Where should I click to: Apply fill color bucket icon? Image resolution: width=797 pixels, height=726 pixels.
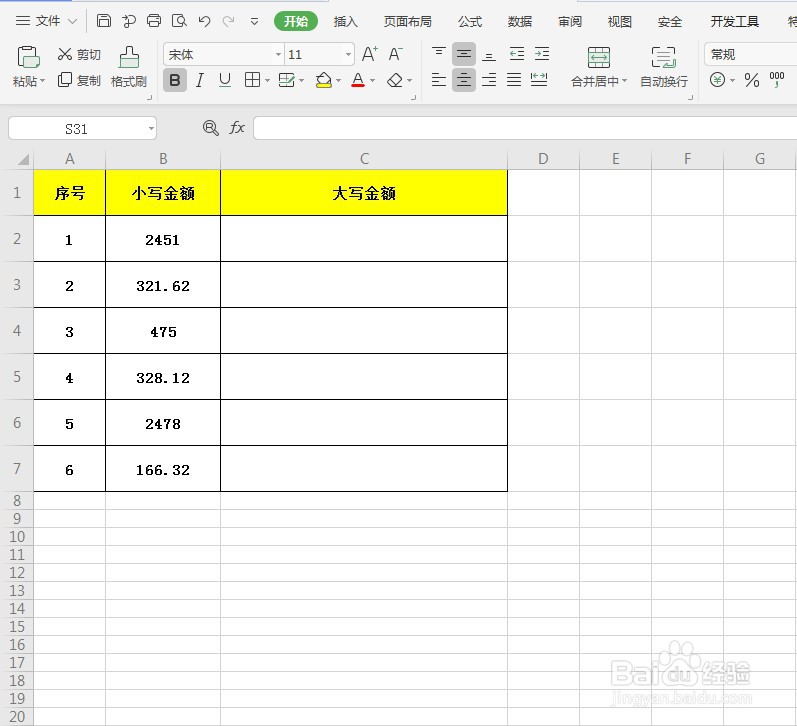(x=324, y=80)
